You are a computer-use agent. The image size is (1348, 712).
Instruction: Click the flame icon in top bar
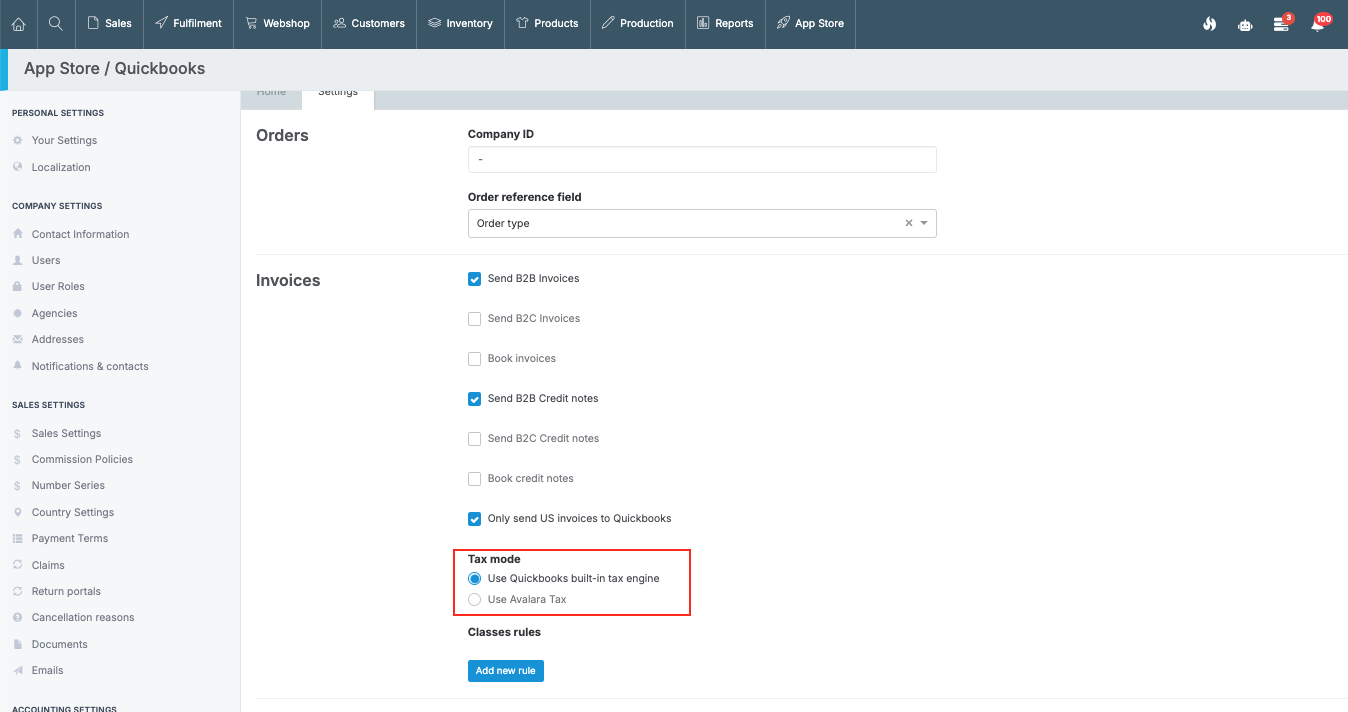(1209, 24)
